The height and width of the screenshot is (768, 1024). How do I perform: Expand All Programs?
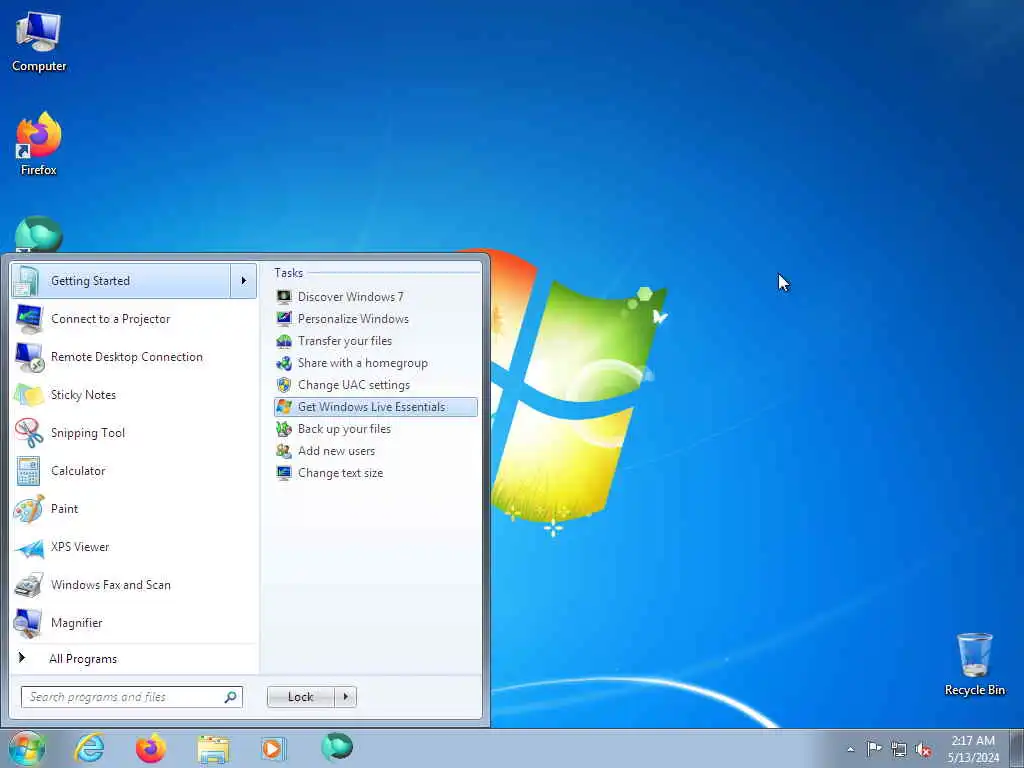134,658
